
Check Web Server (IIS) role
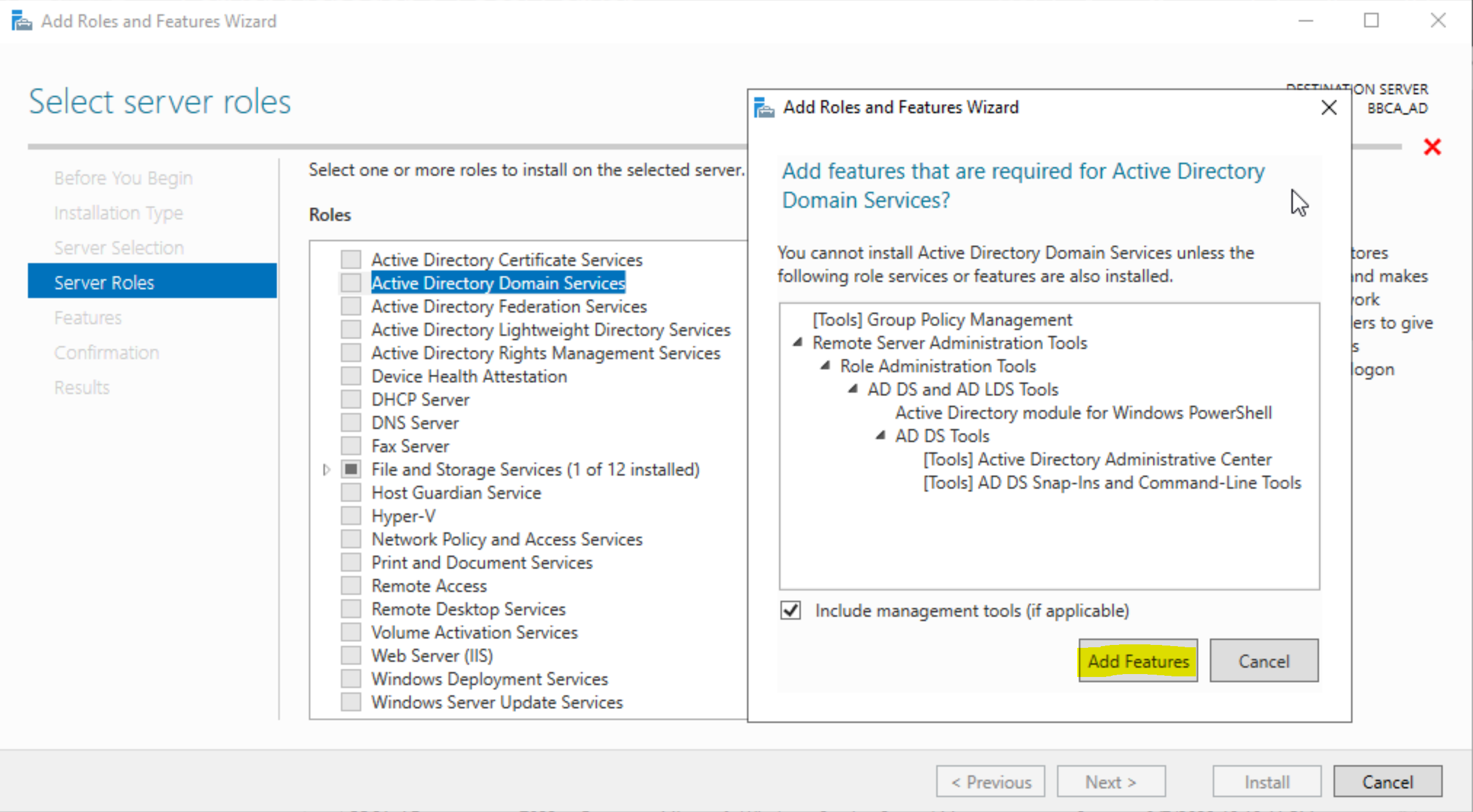pyautogui.click(x=350, y=655)
